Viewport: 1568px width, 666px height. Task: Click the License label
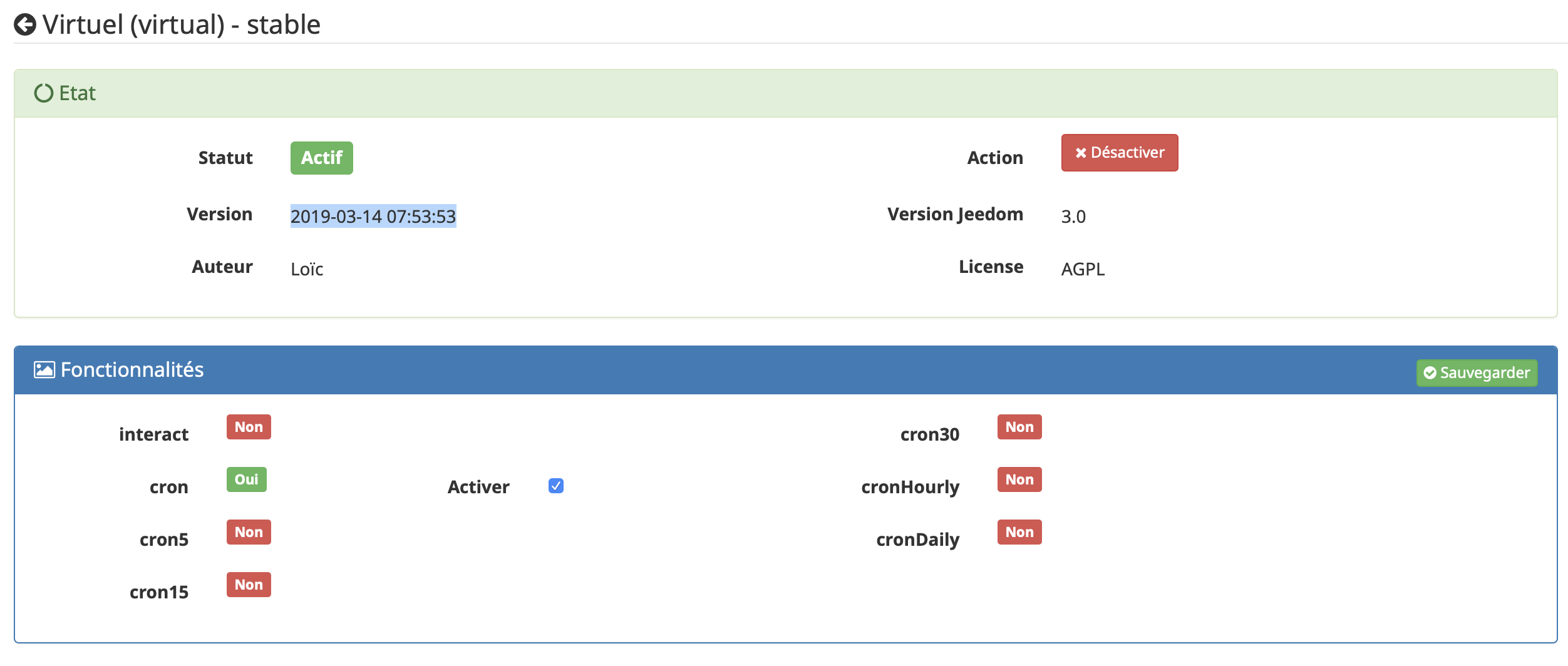click(991, 267)
